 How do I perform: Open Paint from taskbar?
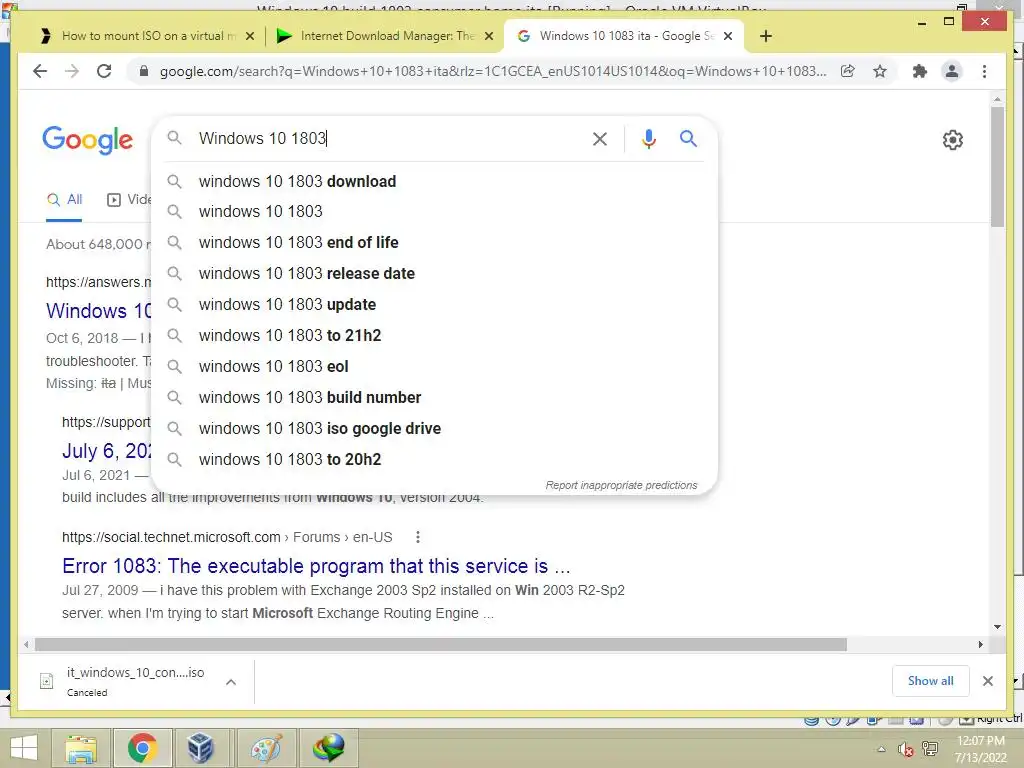[266, 748]
